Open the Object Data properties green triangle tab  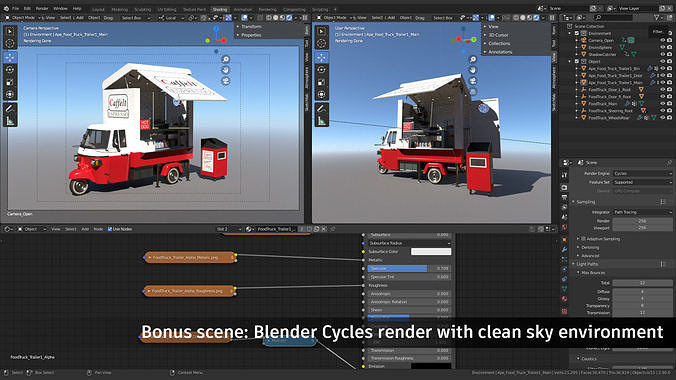tap(564, 289)
